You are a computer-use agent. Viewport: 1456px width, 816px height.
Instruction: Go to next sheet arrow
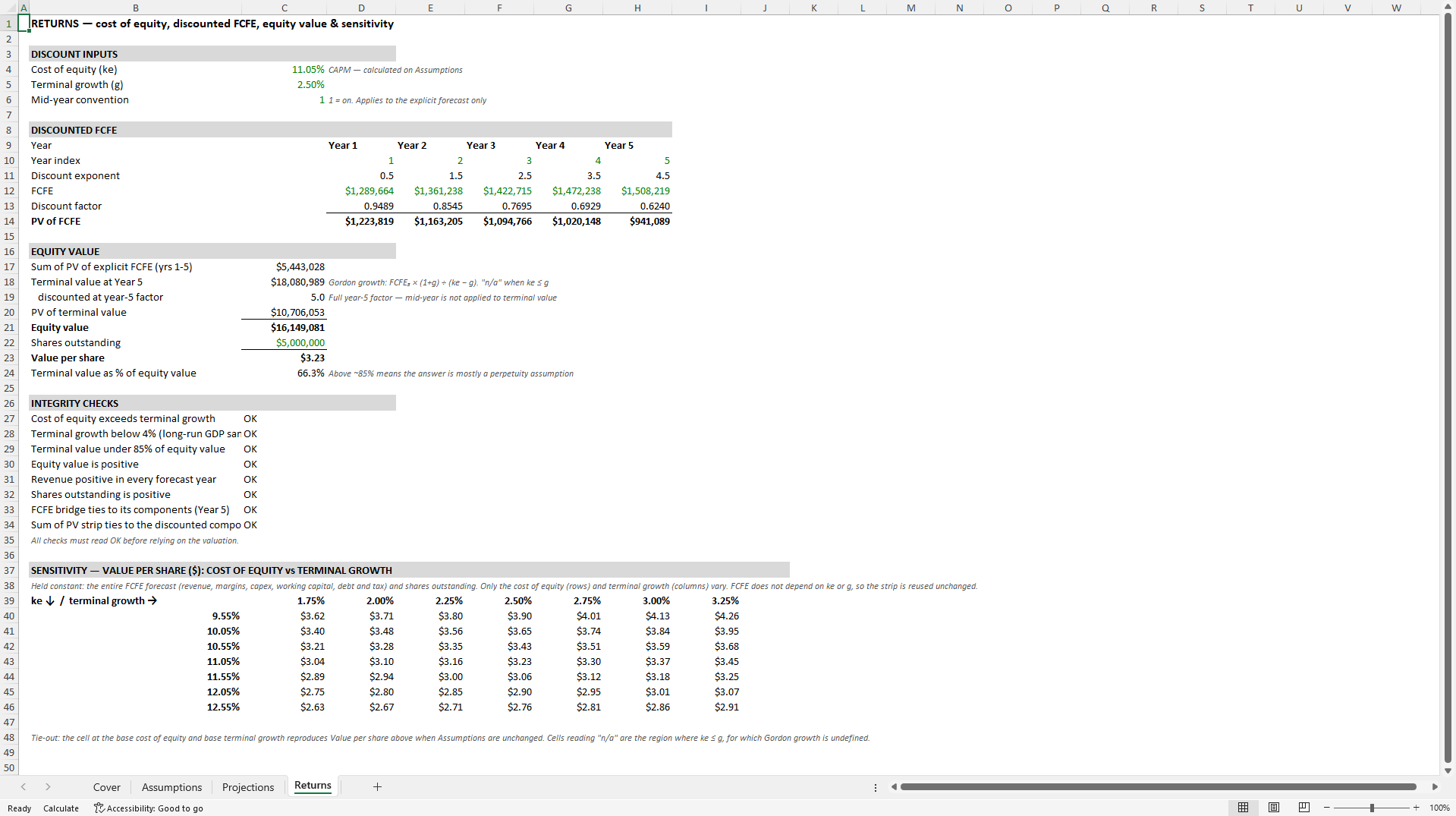(48, 787)
